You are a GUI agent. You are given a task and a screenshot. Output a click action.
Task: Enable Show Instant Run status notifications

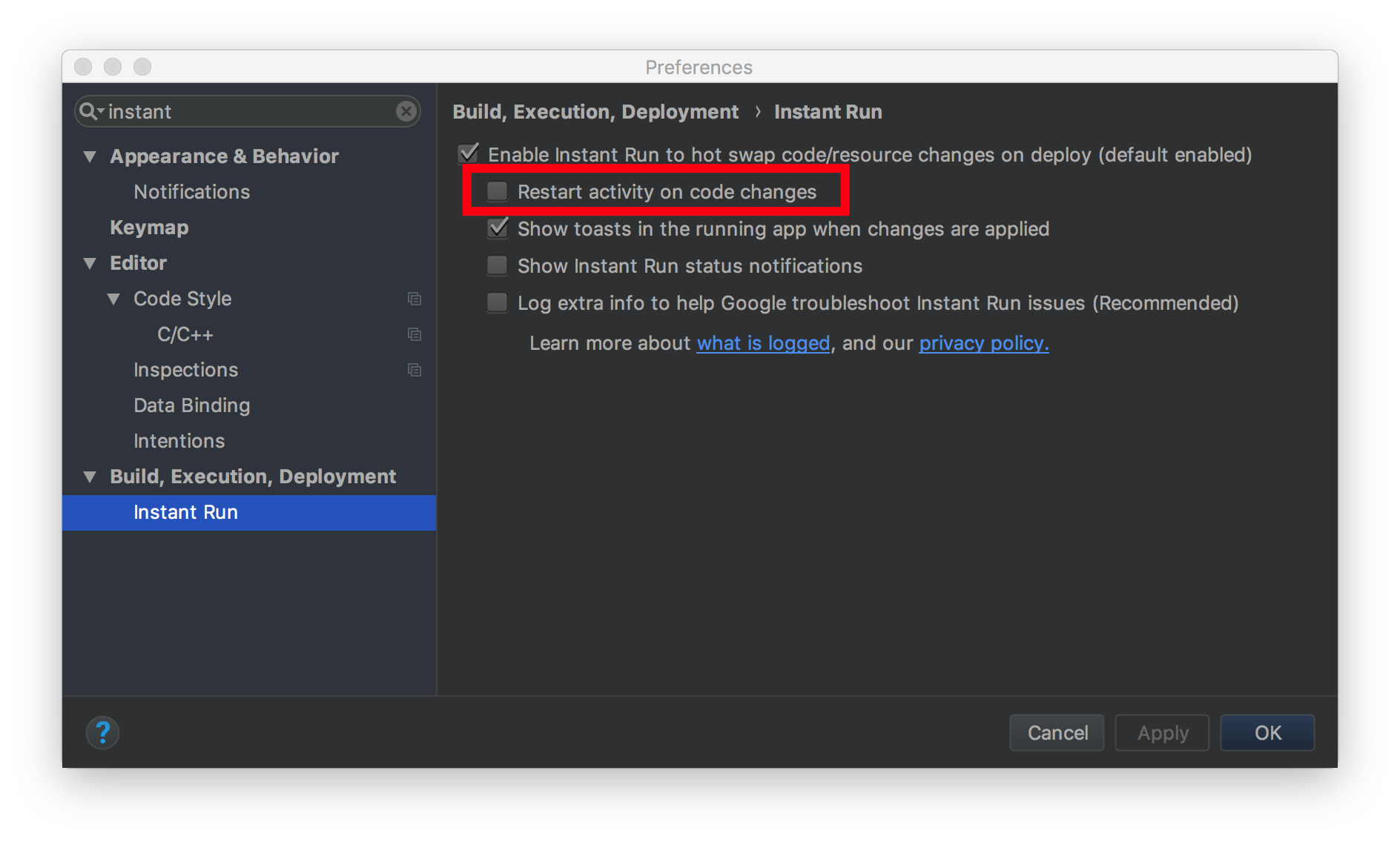point(497,265)
